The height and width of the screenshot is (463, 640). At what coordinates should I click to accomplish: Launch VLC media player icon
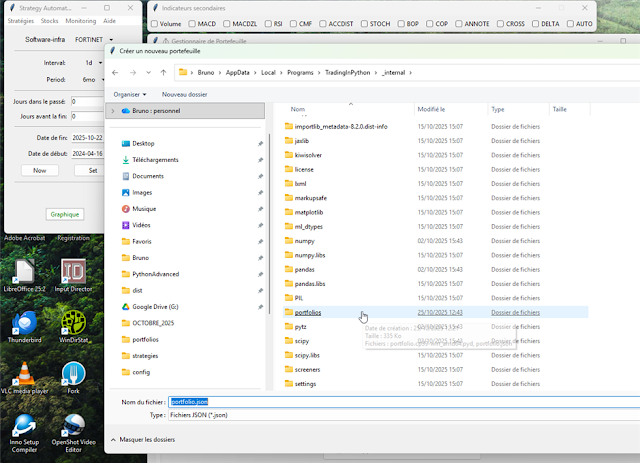coord(22,375)
